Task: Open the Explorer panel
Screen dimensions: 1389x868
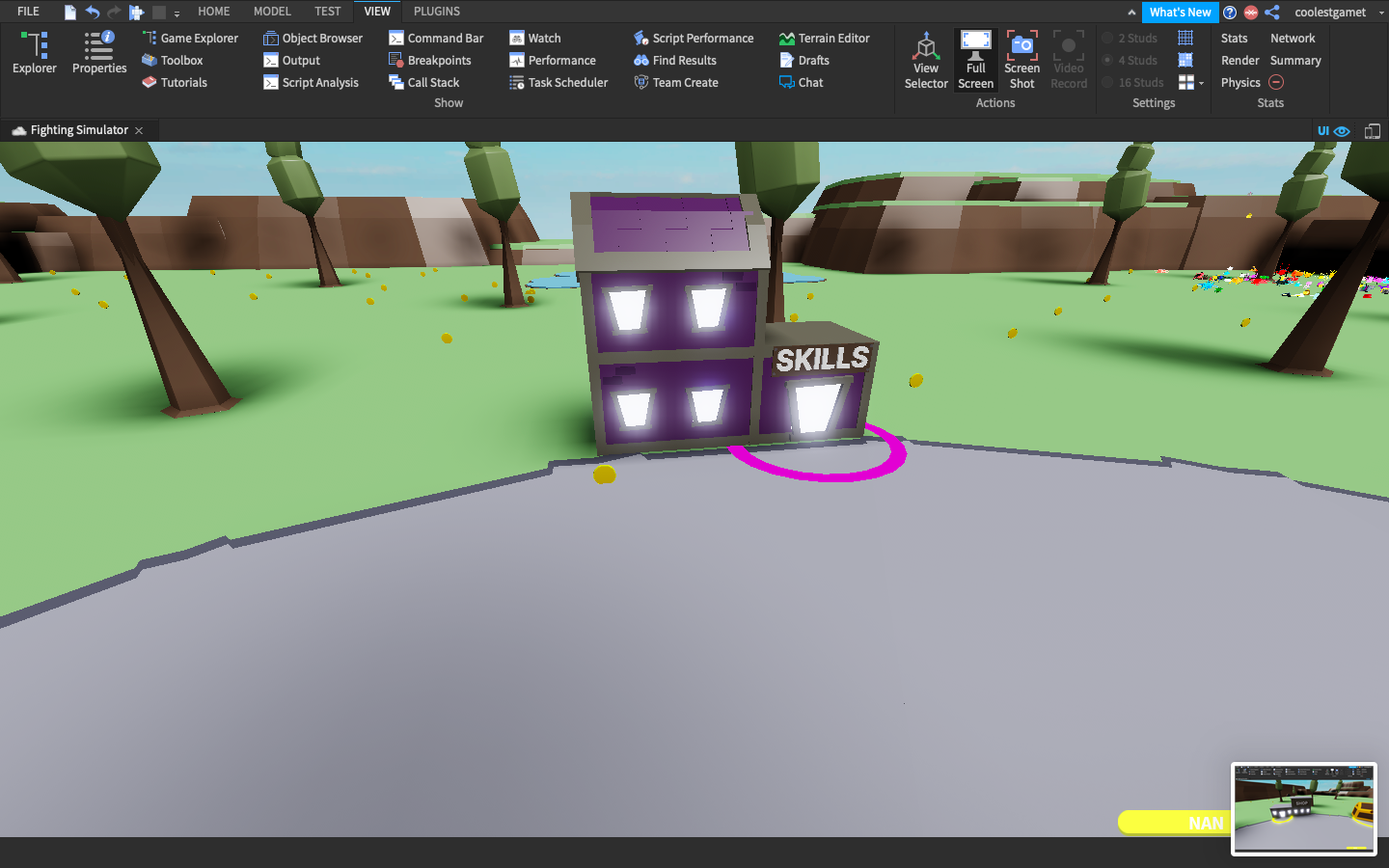Action: [35, 53]
